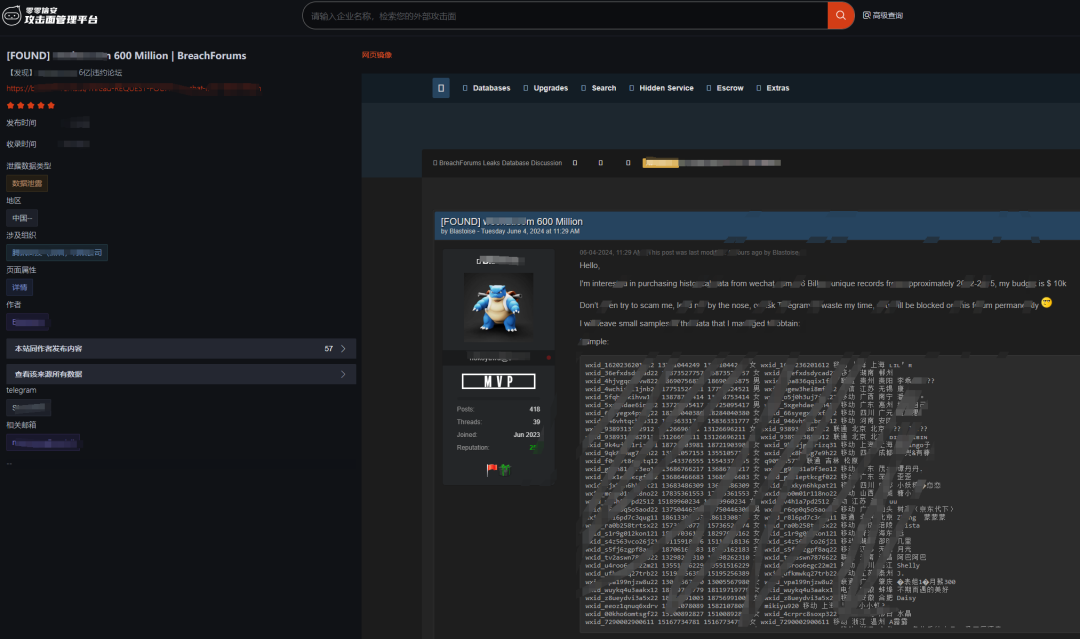Switch to the 网页镜像 tab
Image resolution: width=1080 pixels, height=639 pixels.
coord(377,55)
